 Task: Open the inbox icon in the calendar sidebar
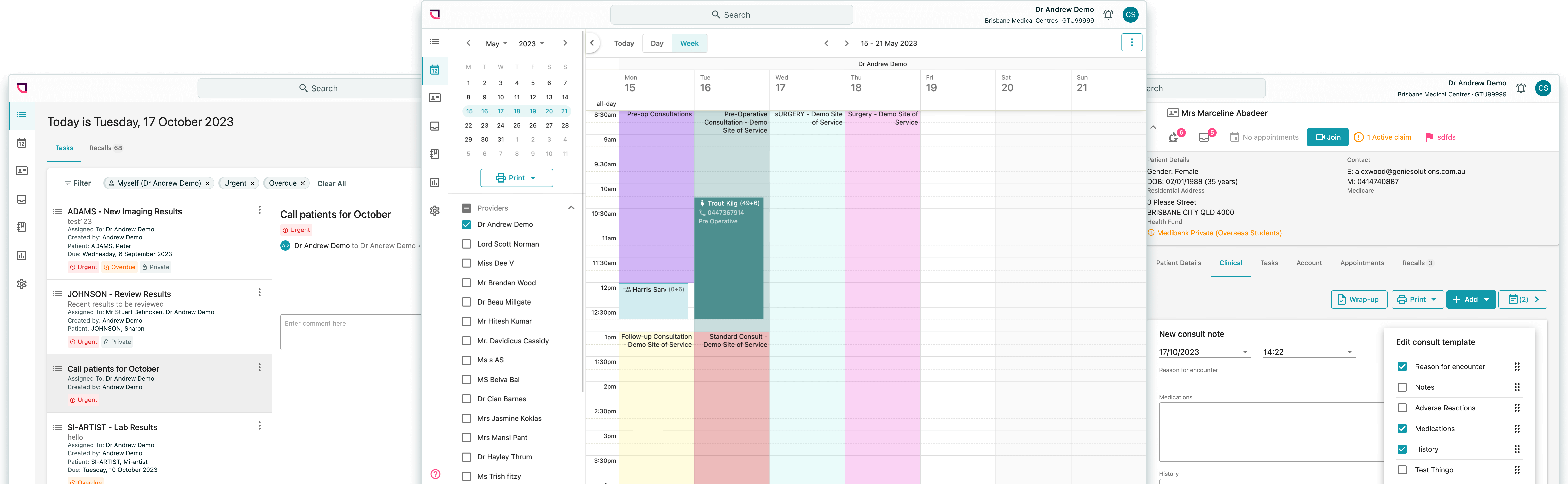(435, 126)
